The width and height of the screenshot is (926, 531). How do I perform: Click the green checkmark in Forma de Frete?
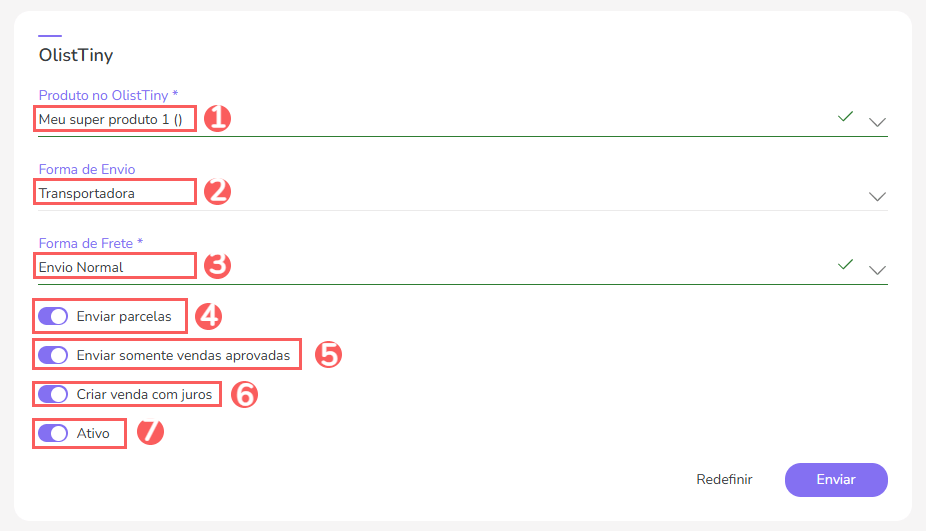click(845, 264)
